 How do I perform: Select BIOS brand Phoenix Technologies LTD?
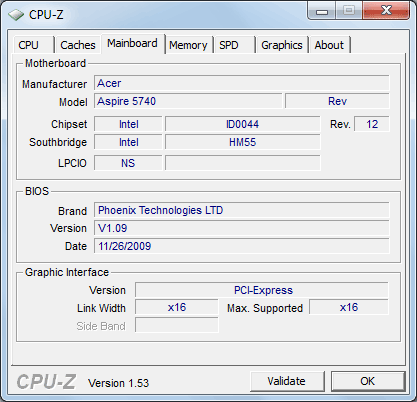[x=242, y=210]
